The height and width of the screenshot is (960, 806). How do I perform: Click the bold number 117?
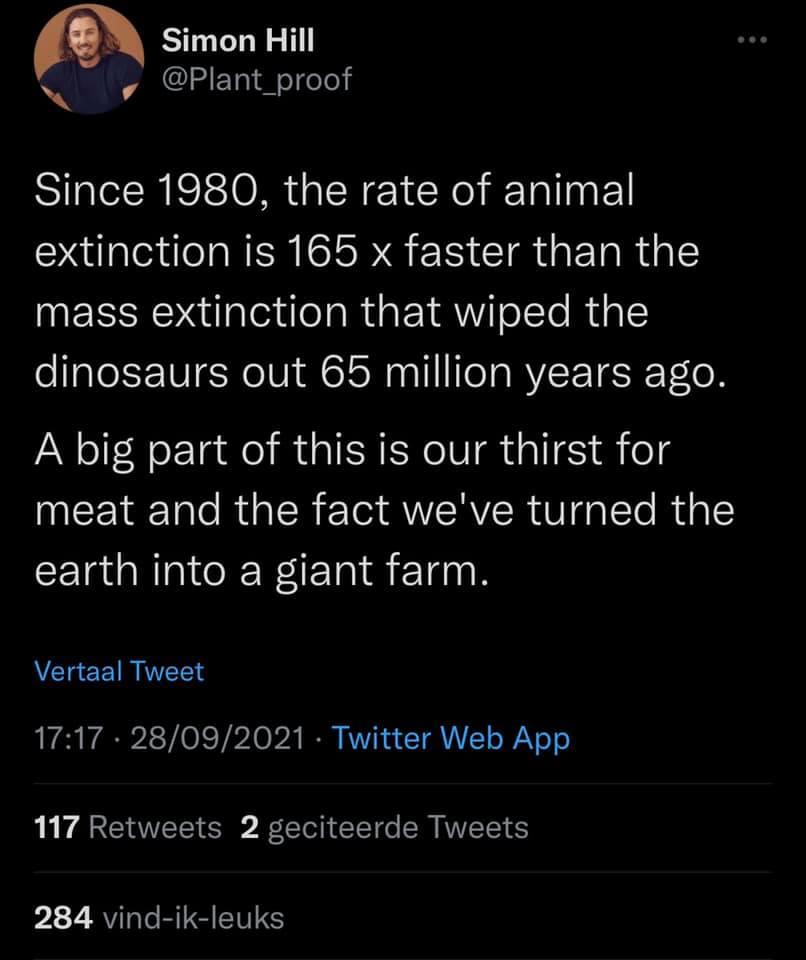point(58,828)
